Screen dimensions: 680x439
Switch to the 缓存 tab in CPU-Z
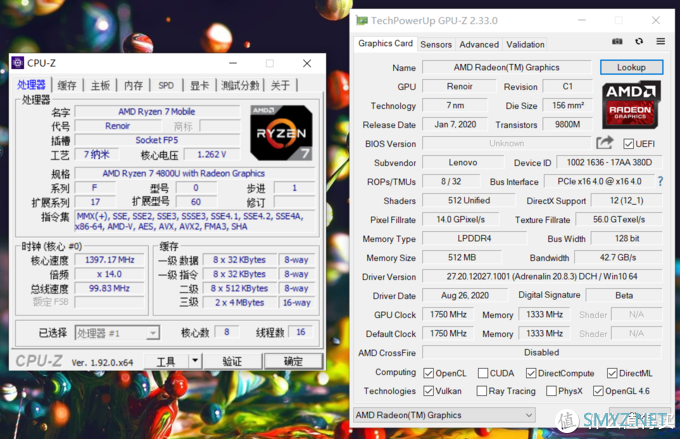[x=67, y=85]
